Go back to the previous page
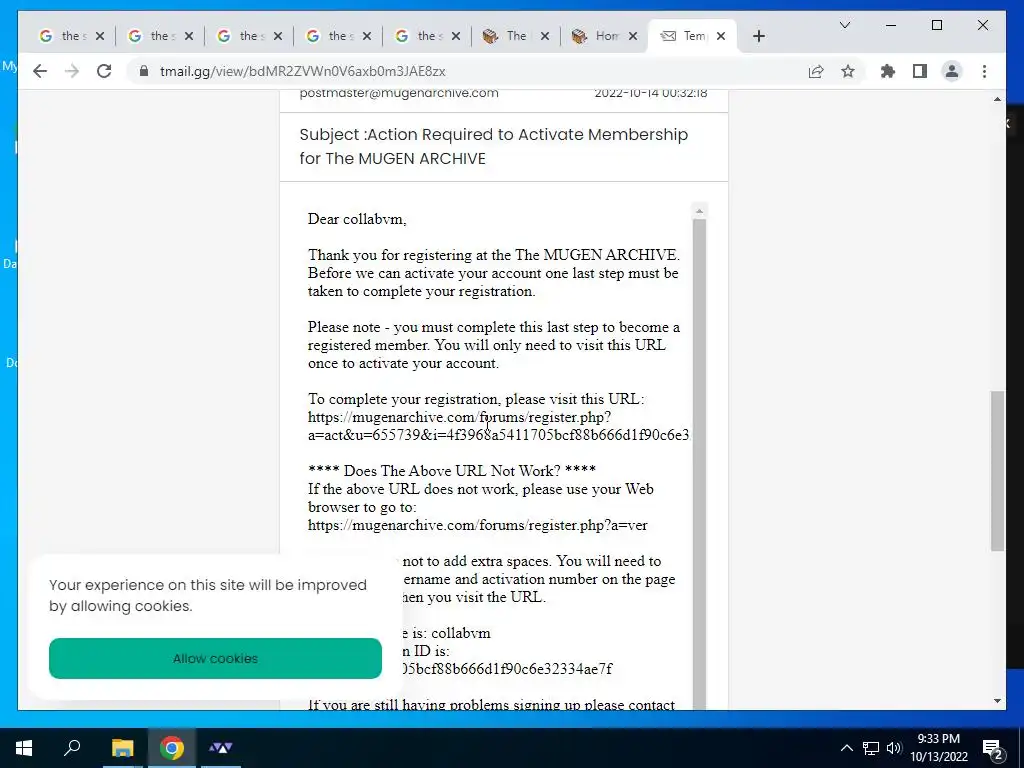Image resolution: width=1024 pixels, height=768 pixels. 40,71
